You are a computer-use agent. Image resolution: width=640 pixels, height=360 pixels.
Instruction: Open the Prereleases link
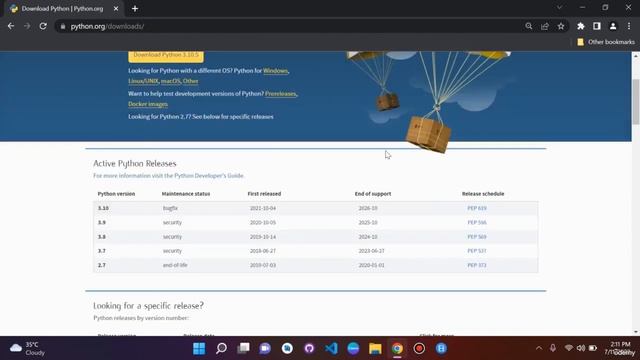tap(280, 94)
